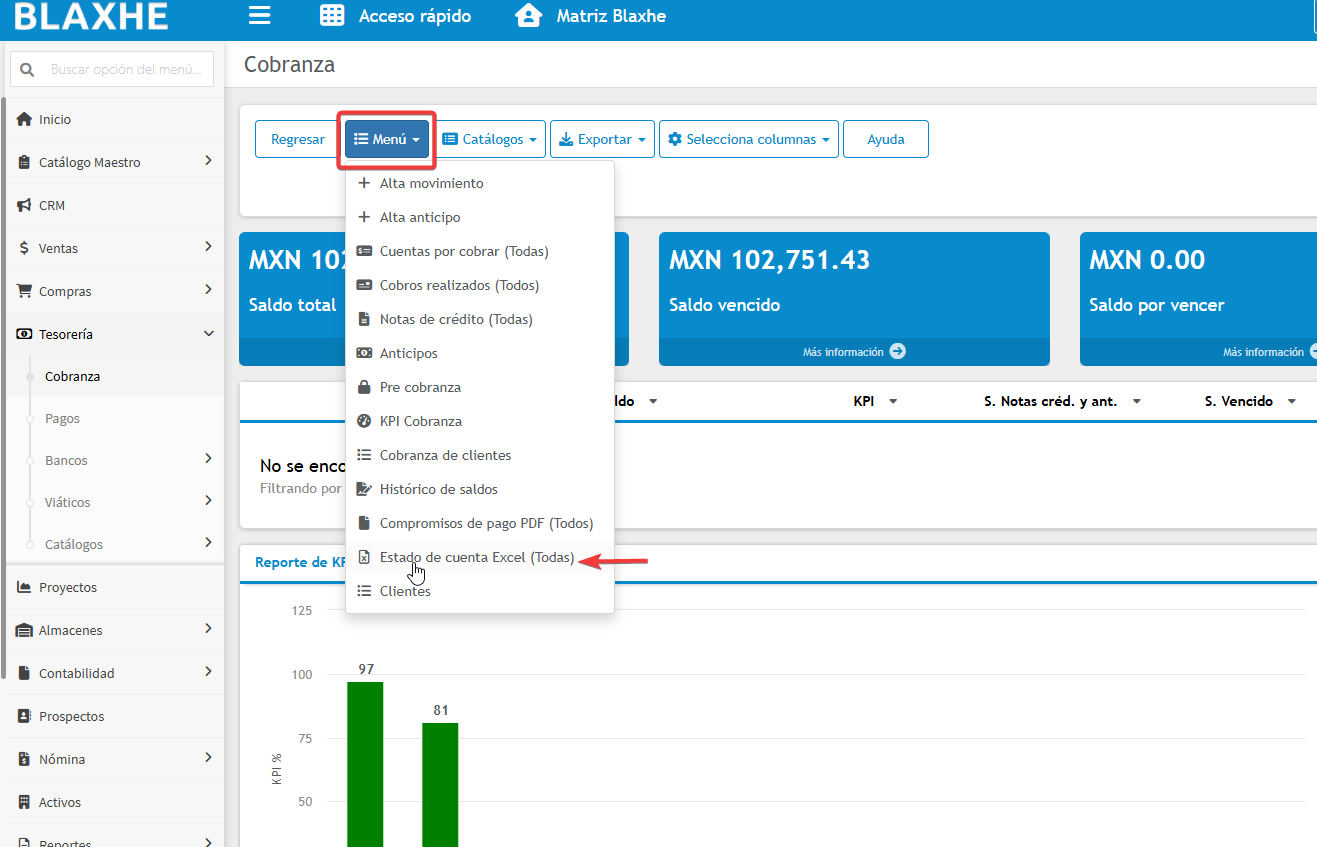Select Cuentas por cobrar (Todas)
This screenshot has height=847, width=1317.
click(479, 252)
